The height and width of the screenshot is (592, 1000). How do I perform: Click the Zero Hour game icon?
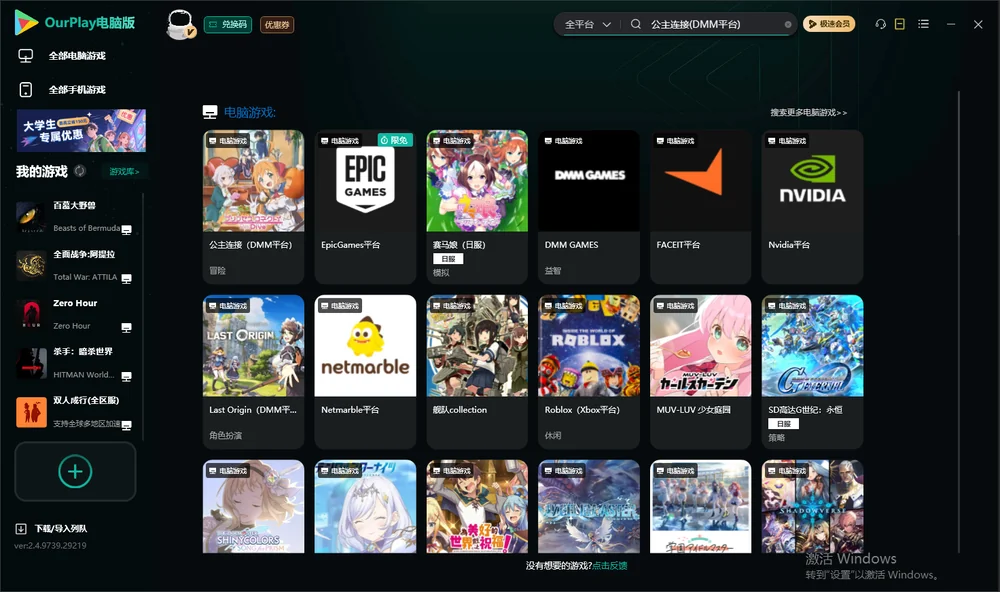[x=31, y=314]
